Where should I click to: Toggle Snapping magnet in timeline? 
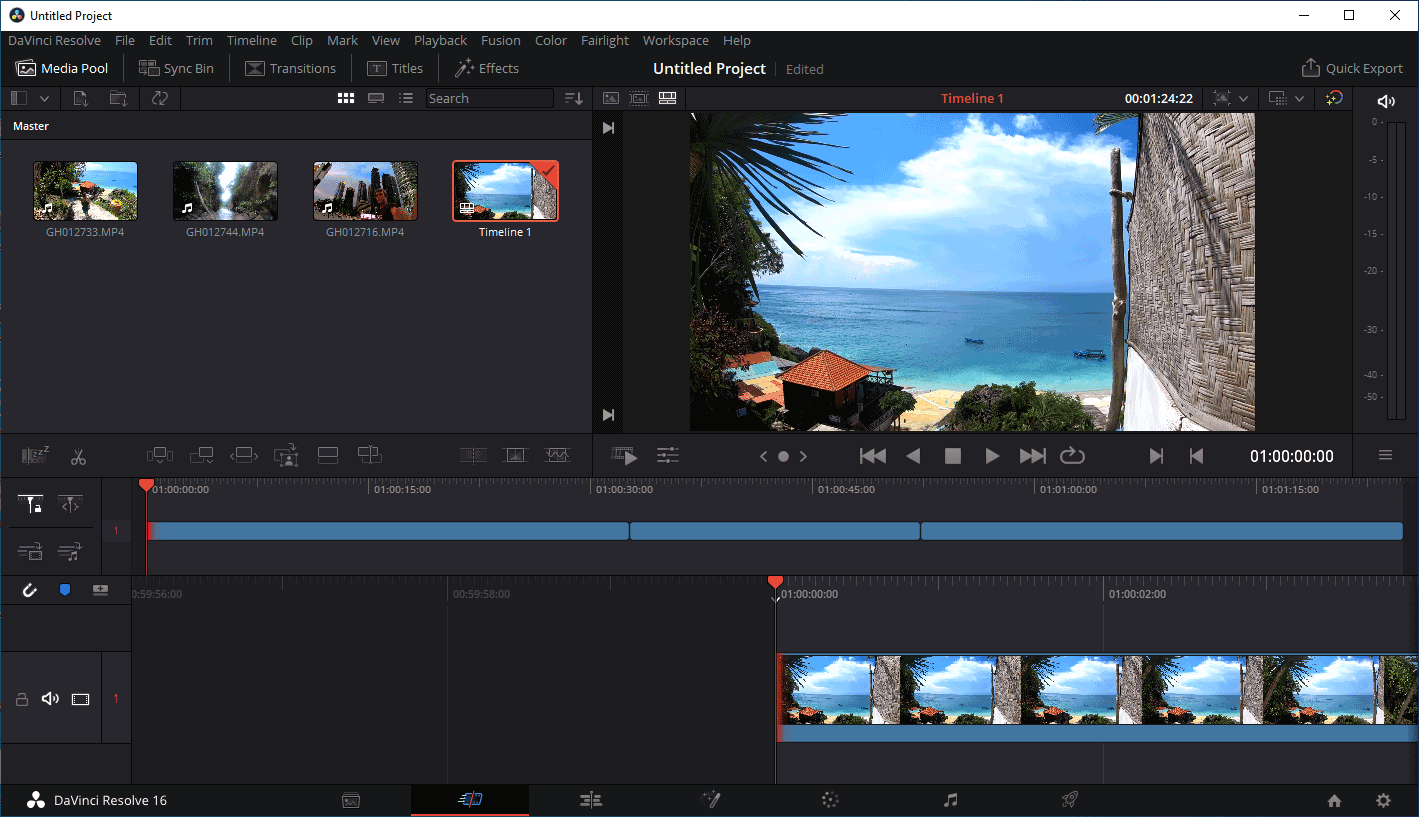(x=30, y=590)
